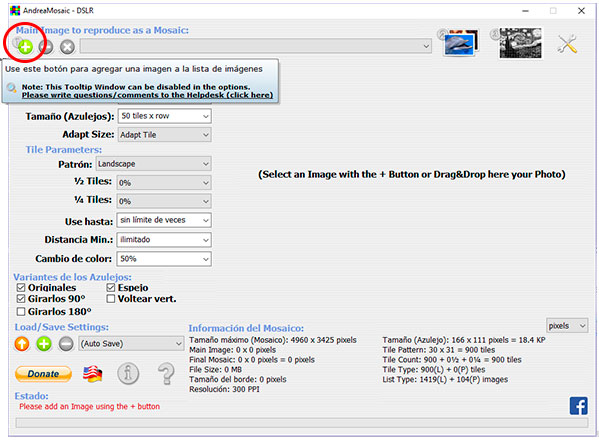Open options with the crossed tools icon

pyautogui.click(x=567, y=44)
